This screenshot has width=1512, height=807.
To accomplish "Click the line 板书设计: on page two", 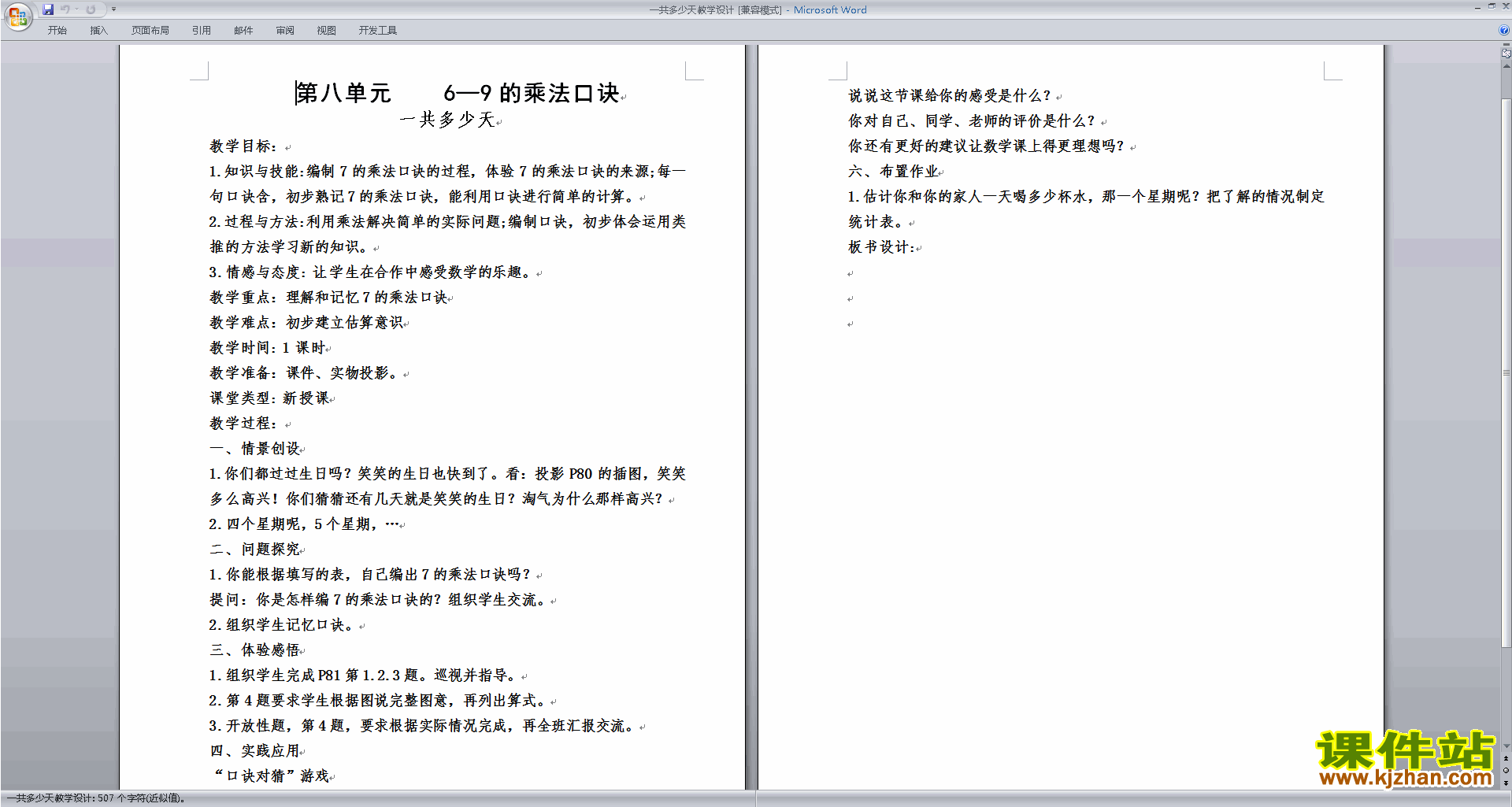I will tap(881, 247).
